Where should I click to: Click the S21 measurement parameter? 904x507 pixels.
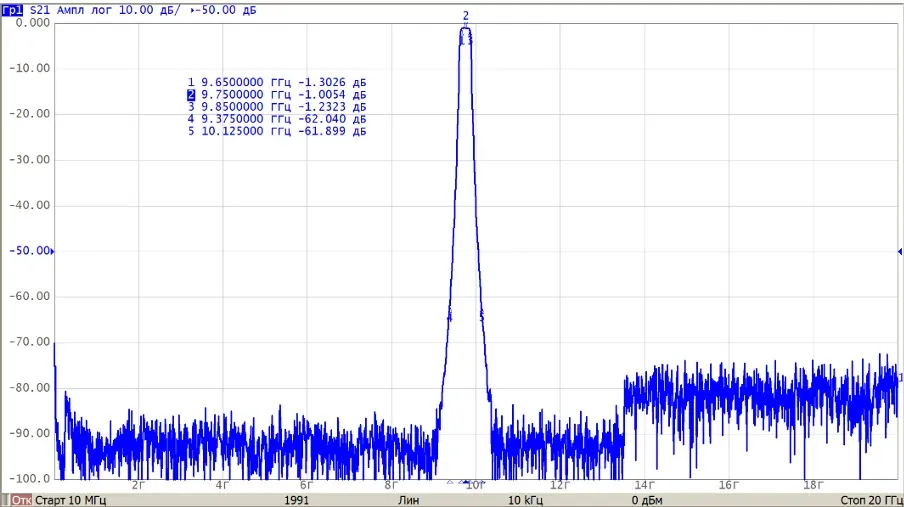pos(40,10)
